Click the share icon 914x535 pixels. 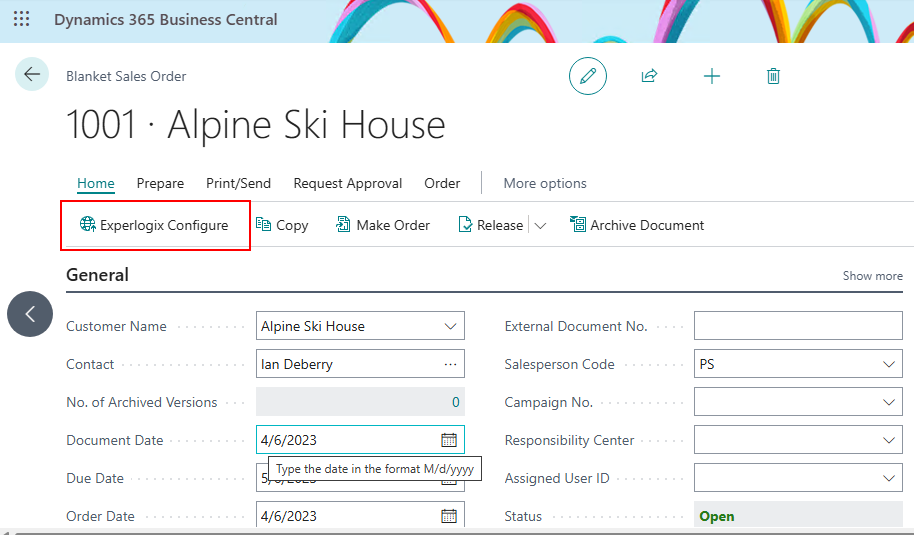point(649,76)
